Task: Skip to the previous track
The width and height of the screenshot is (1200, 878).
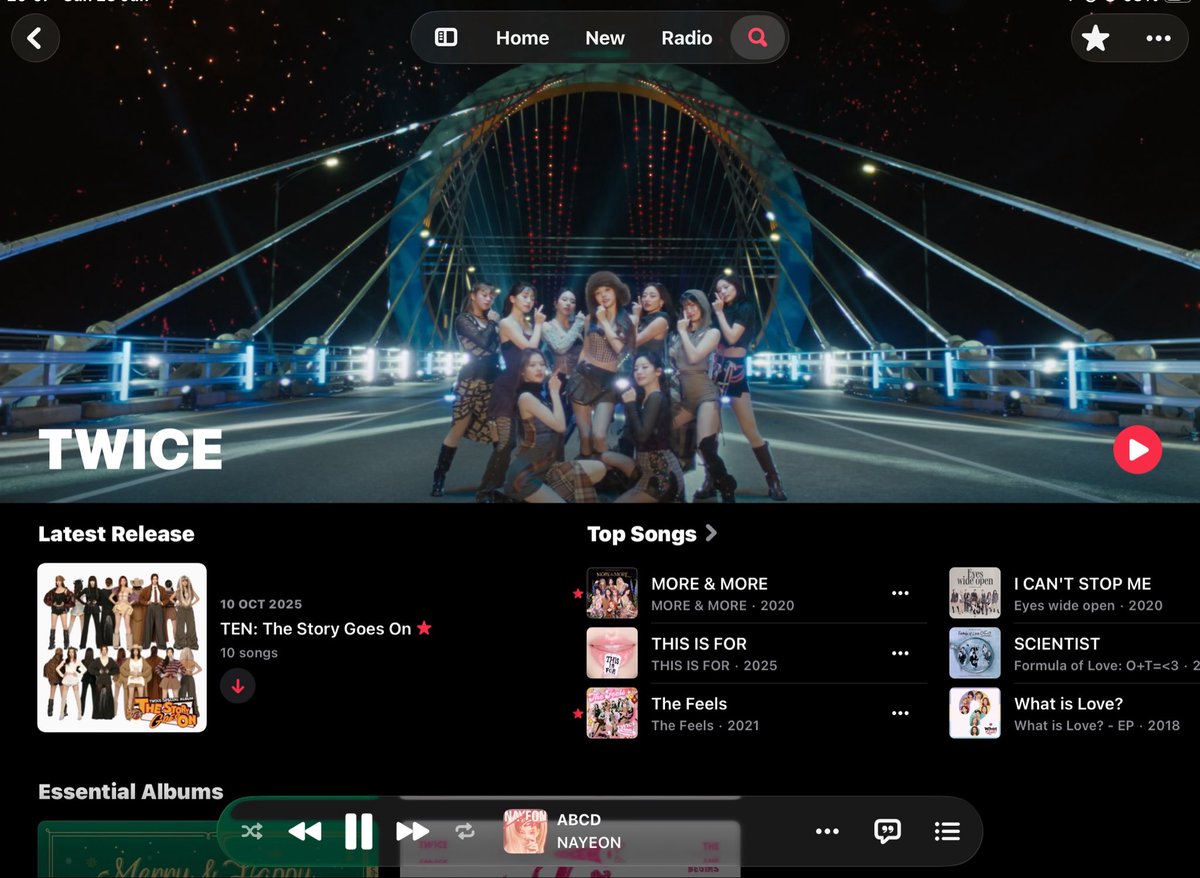Action: click(x=305, y=831)
